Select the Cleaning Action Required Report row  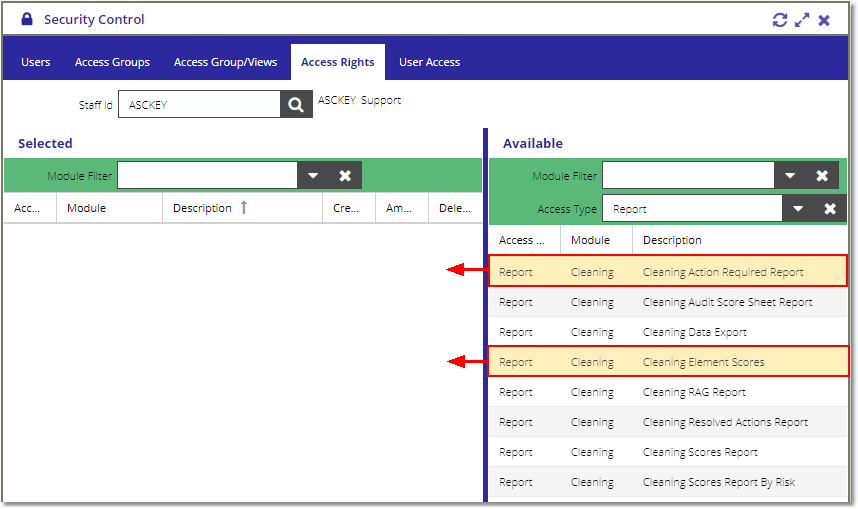668,271
